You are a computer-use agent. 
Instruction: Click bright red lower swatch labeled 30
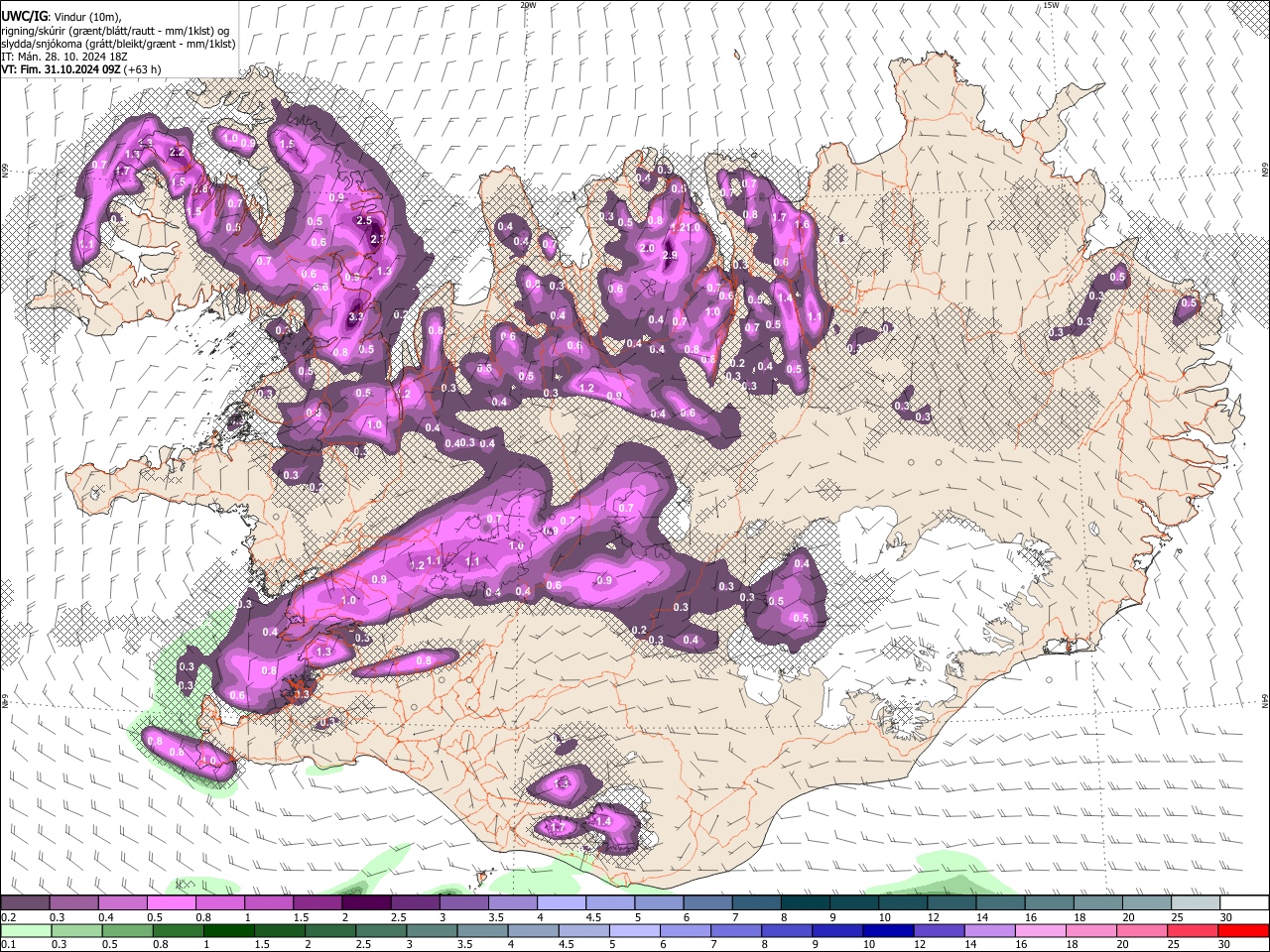(1243, 930)
